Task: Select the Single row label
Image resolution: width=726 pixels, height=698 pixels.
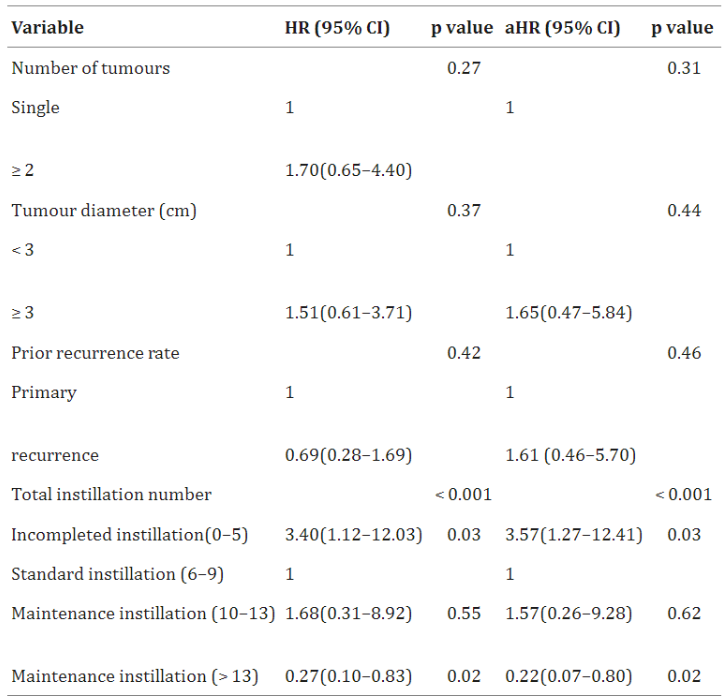Action: (36, 108)
